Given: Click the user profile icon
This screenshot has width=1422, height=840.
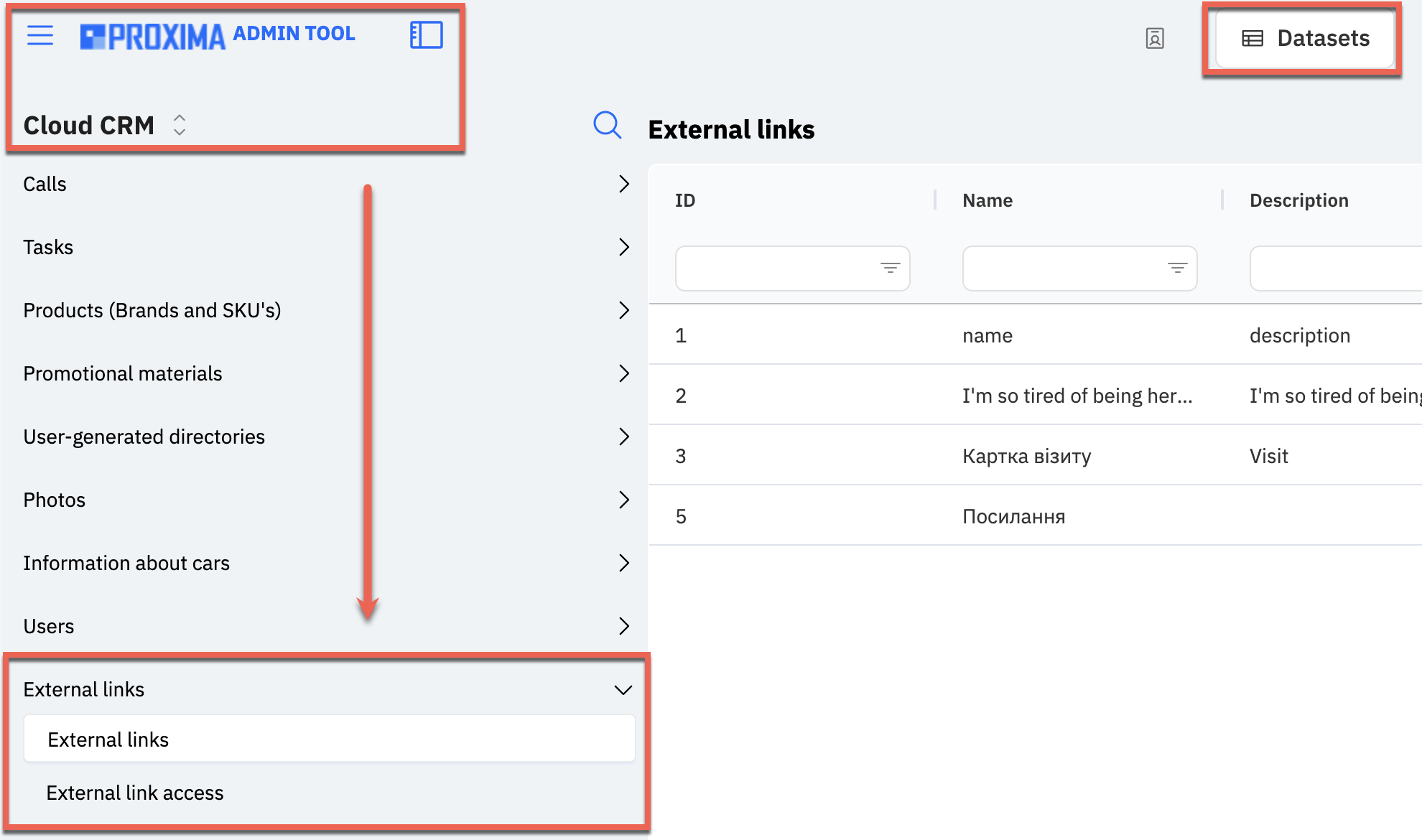Looking at the screenshot, I should click(x=1155, y=38).
